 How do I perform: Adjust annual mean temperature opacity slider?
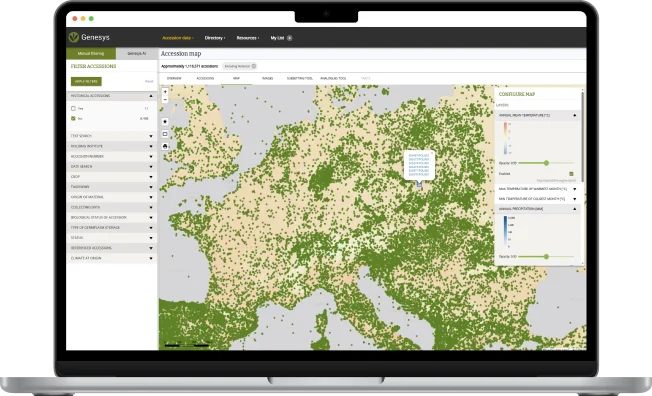tap(546, 163)
